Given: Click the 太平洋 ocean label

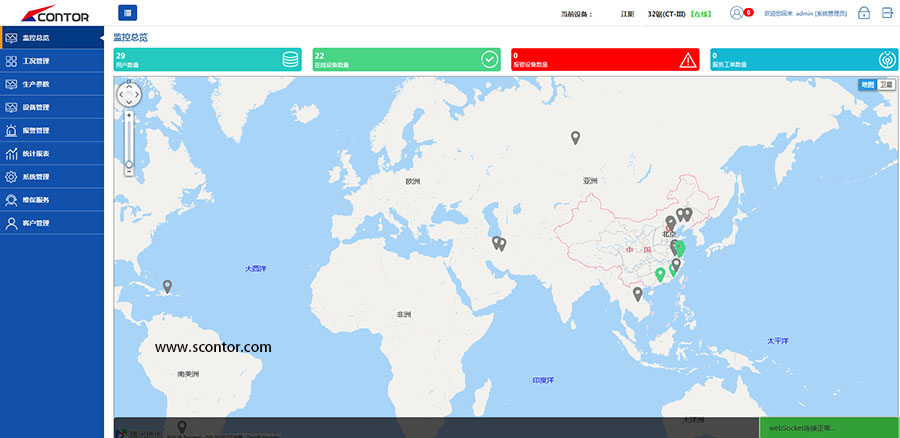Looking at the screenshot, I should pyautogui.click(x=778, y=341).
